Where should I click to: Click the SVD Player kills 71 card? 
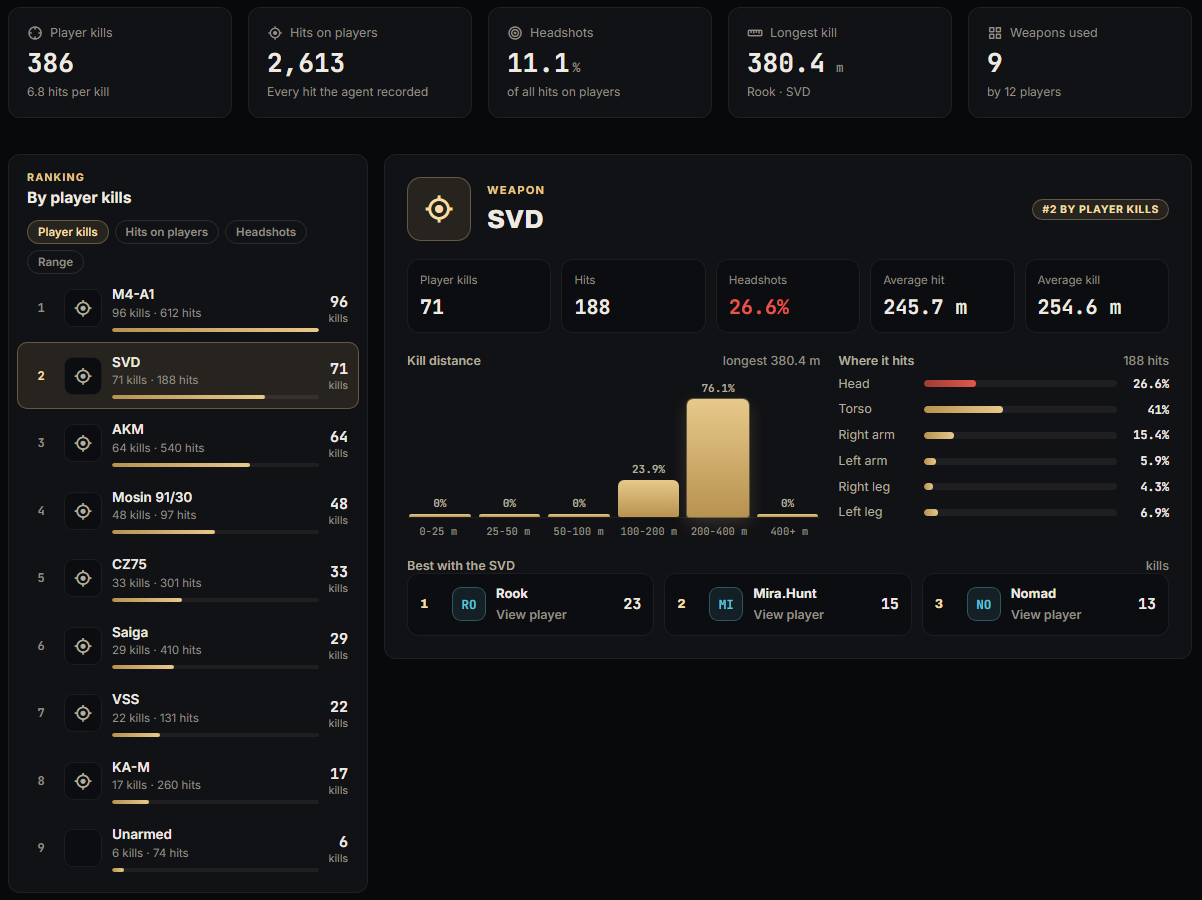pos(479,296)
